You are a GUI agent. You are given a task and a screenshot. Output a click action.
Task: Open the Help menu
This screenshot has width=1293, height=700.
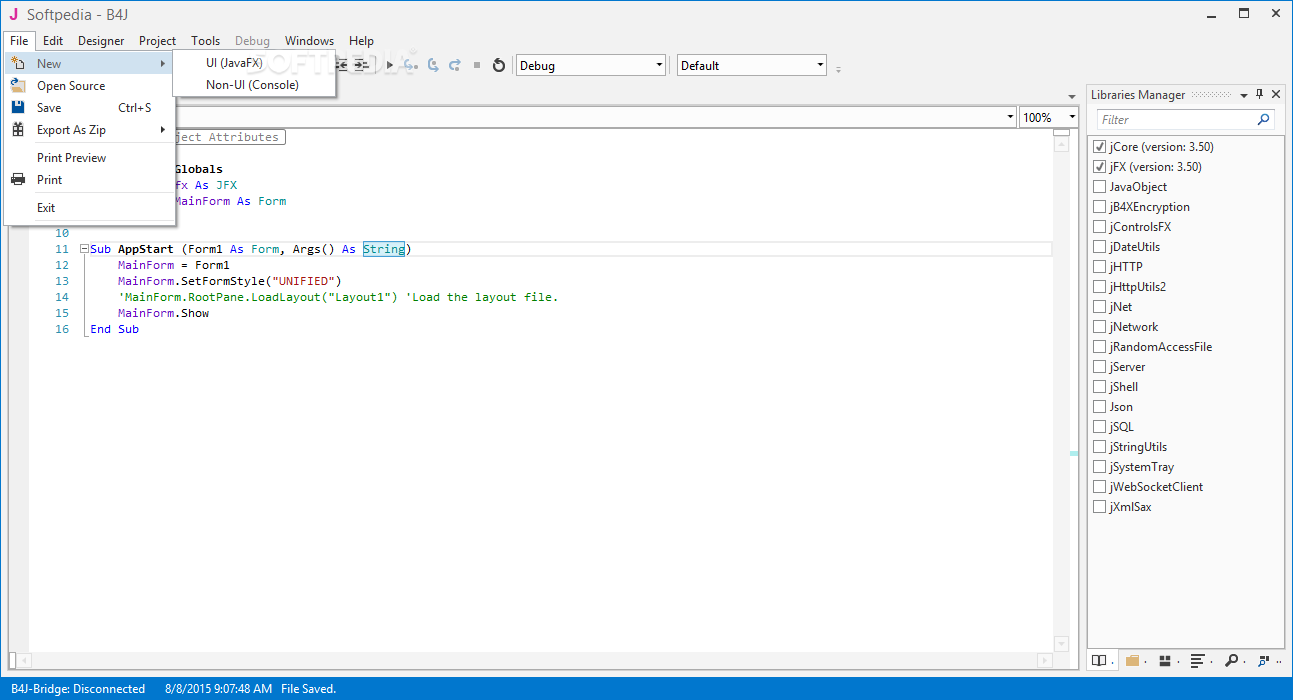361,41
